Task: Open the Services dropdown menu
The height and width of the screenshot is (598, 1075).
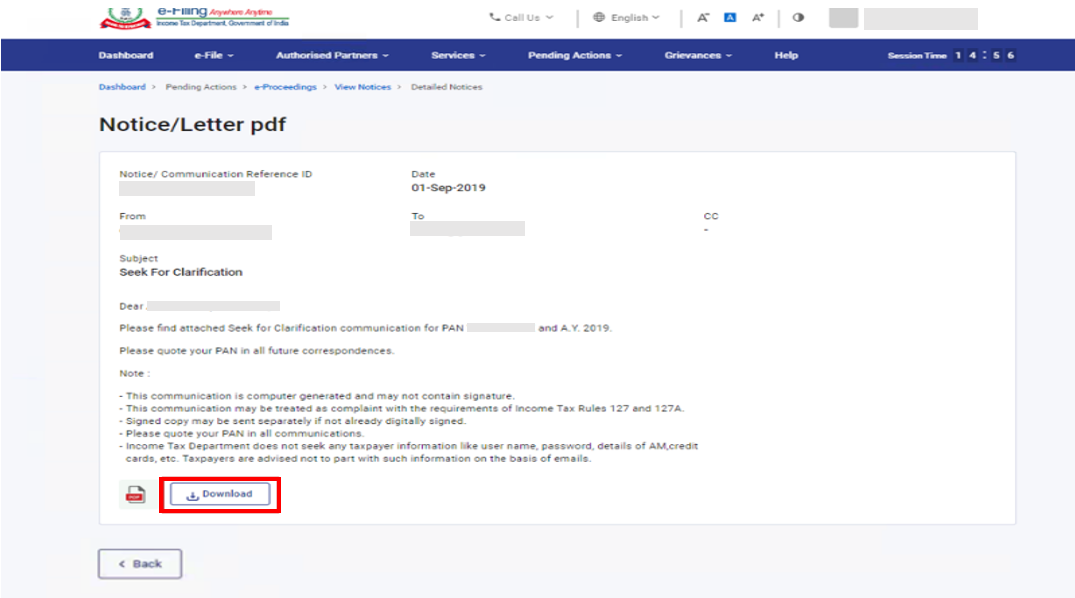Action: pyautogui.click(x=458, y=56)
